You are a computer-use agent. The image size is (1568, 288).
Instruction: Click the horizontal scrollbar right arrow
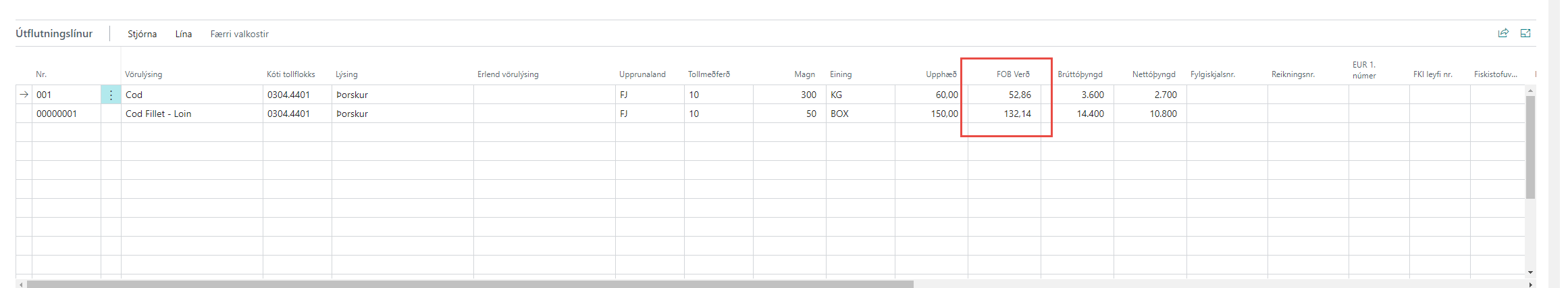click(1530, 285)
